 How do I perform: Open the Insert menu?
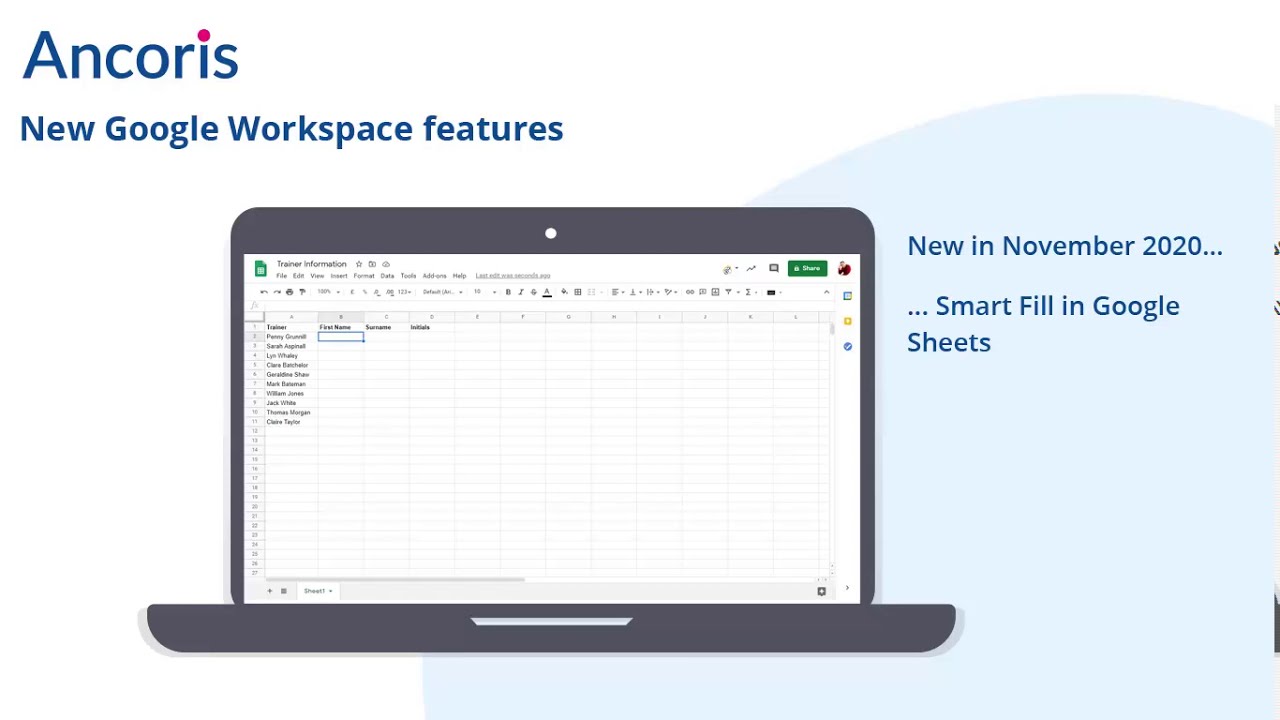click(339, 276)
